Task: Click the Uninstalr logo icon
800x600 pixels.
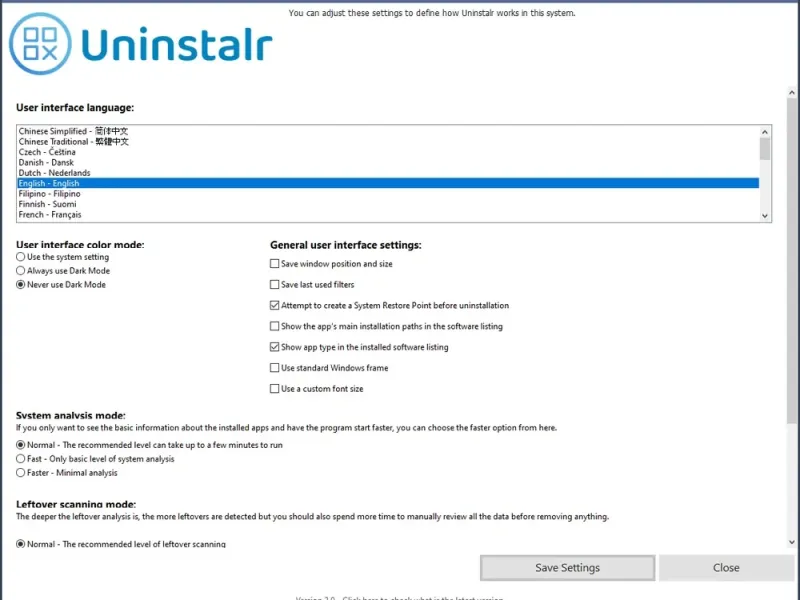Action: [x=40, y=44]
